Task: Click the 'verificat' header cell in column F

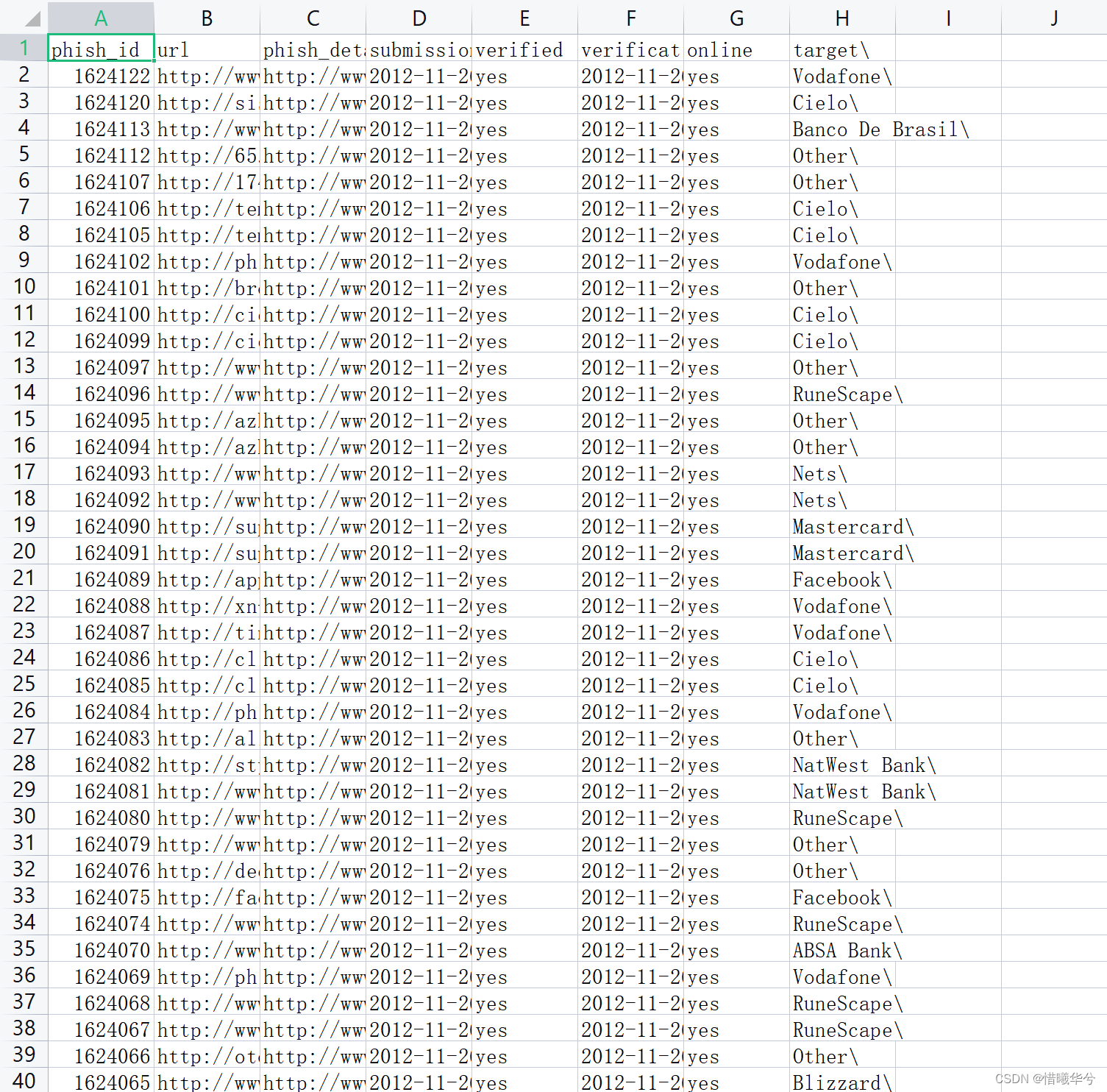Action: click(630, 48)
